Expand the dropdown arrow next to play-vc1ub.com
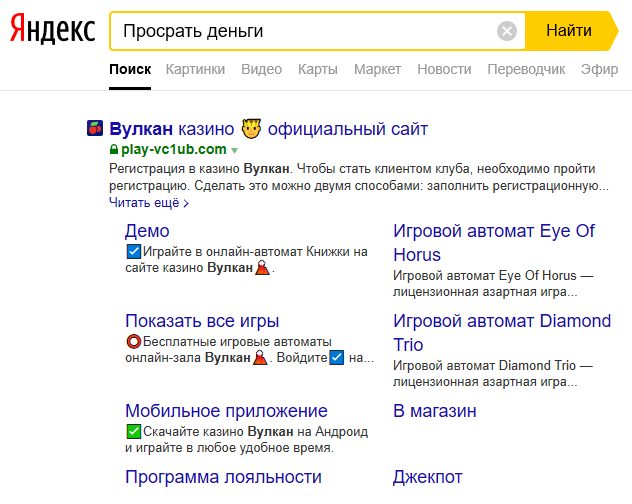The width and height of the screenshot is (632, 504). click(234, 151)
